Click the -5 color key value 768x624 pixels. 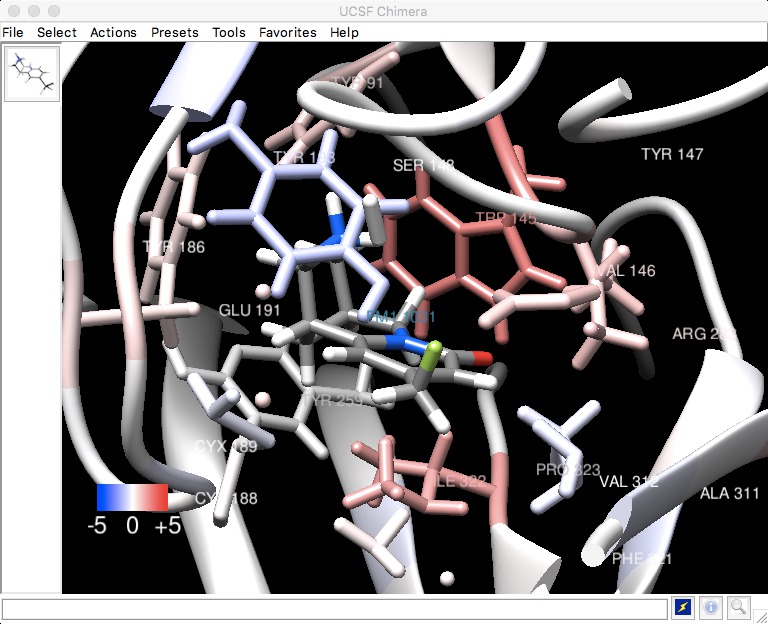point(97,526)
